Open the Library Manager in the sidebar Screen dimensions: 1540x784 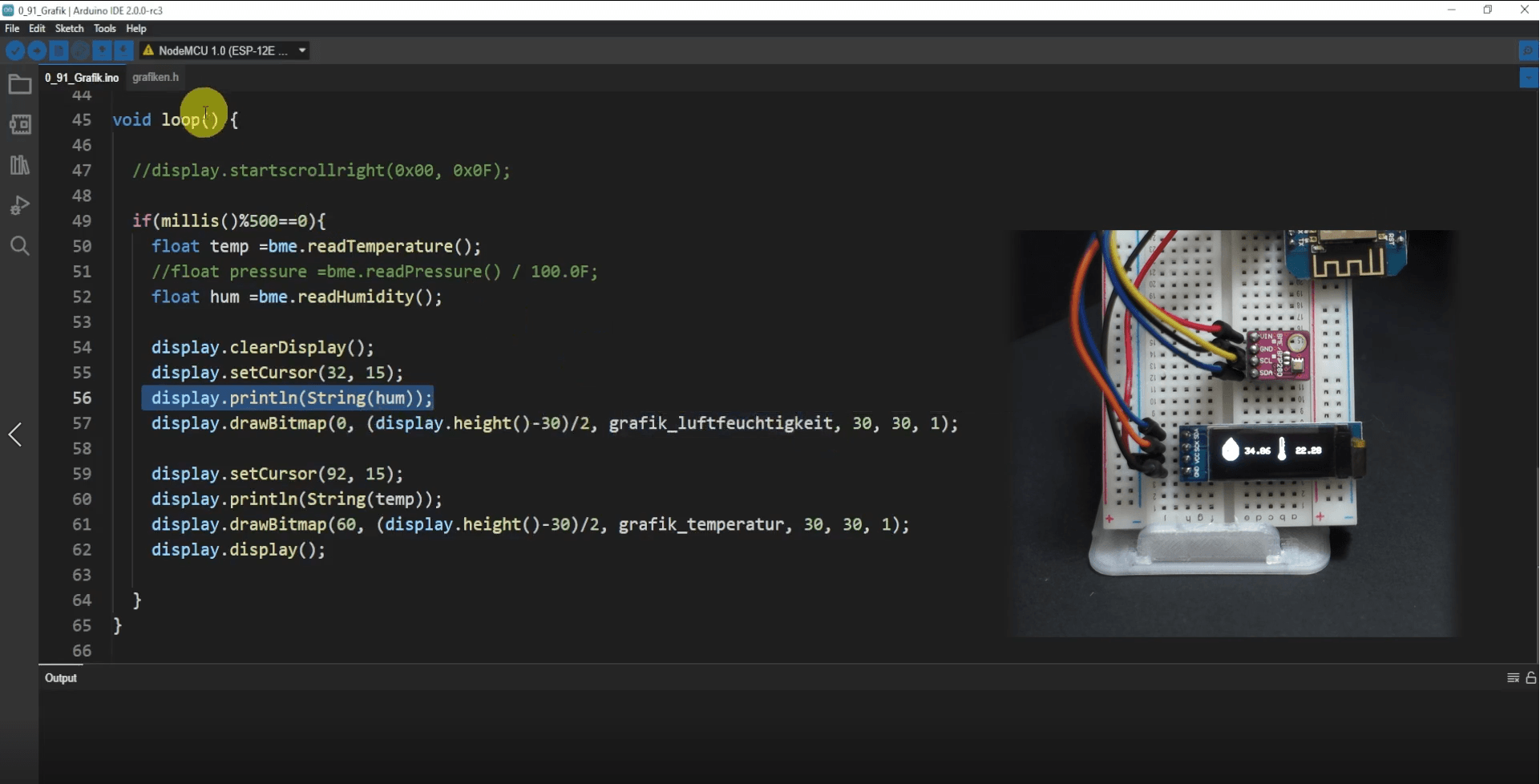[x=19, y=165]
